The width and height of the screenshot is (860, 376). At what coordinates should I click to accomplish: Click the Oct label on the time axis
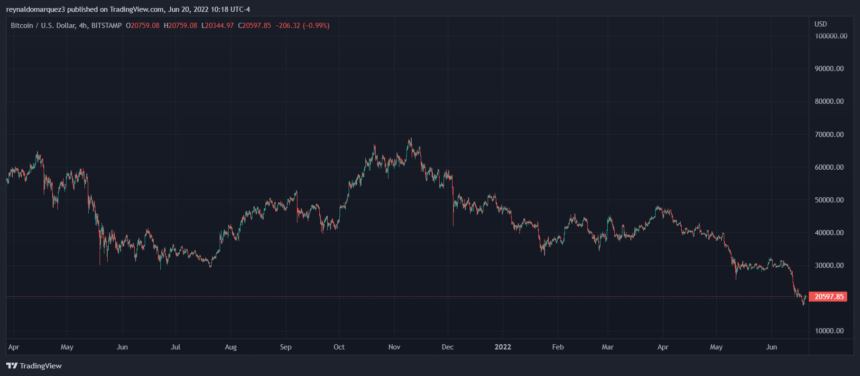[x=339, y=347]
